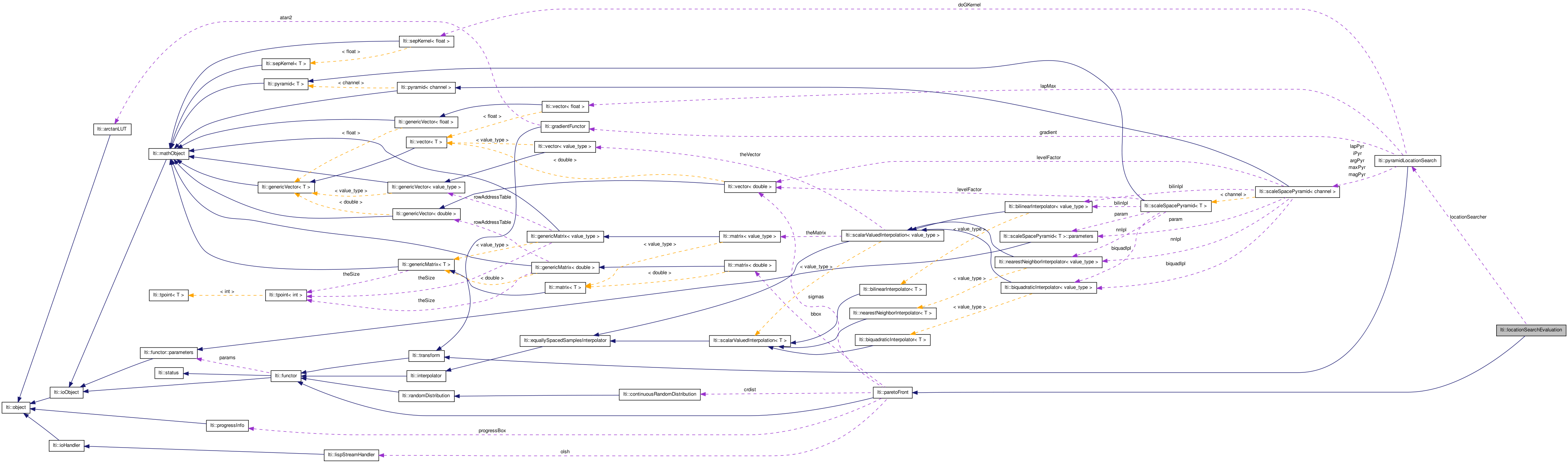Open lti::functor::parameters node

pos(169,352)
